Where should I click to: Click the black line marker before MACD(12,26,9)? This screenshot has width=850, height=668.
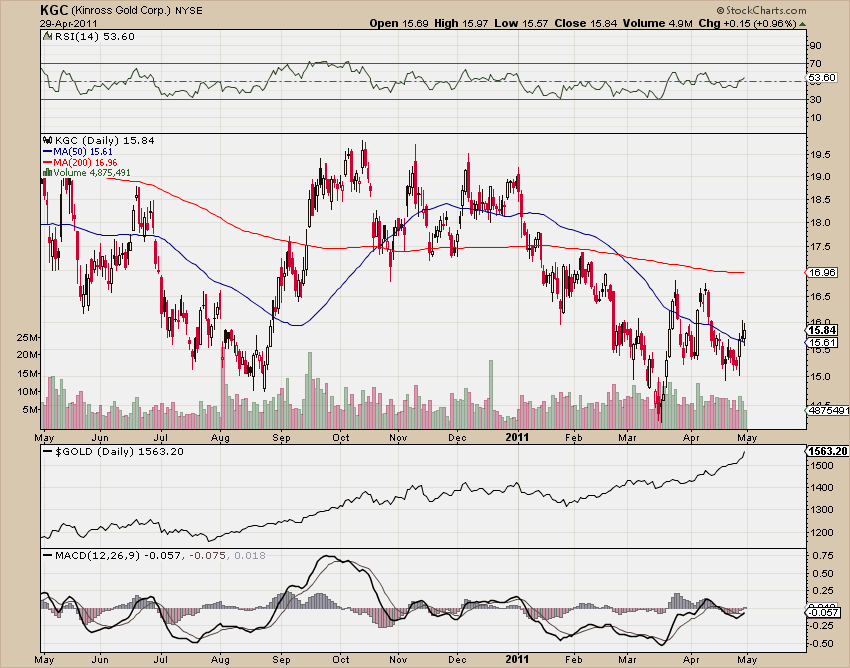(x=47, y=555)
